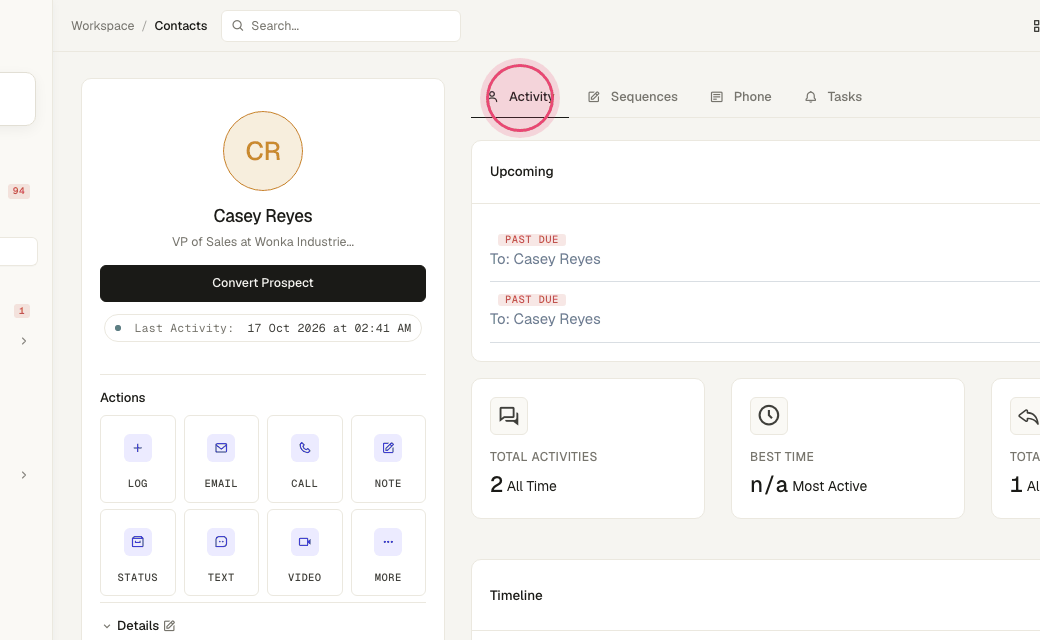Click the Tasks tab bell icon
The image size is (1040, 640).
click(x=811, y=97)
